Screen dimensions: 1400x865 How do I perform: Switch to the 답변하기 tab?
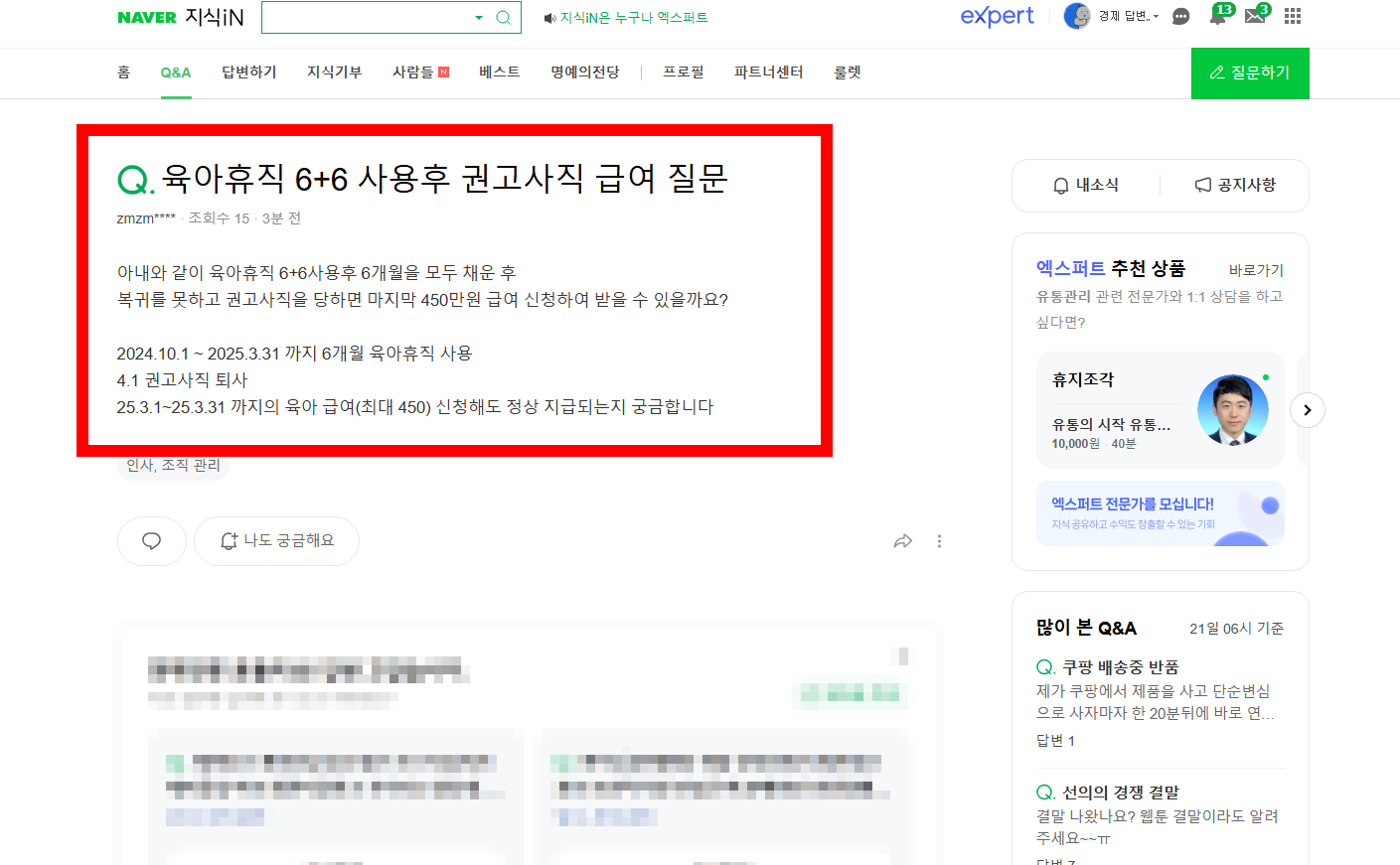(249, 72)
